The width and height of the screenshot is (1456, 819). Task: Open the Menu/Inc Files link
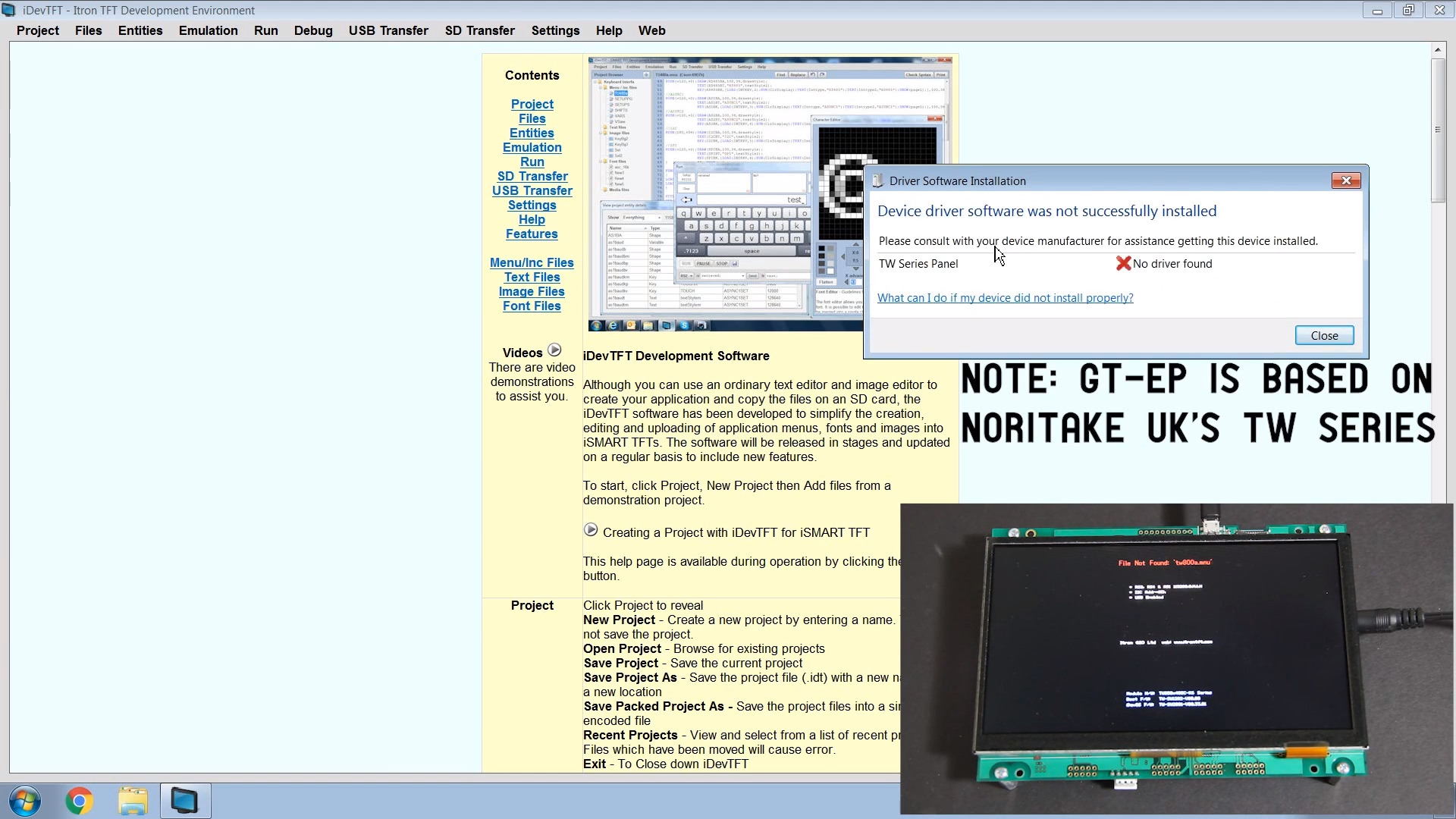click(x=532, y=263)
